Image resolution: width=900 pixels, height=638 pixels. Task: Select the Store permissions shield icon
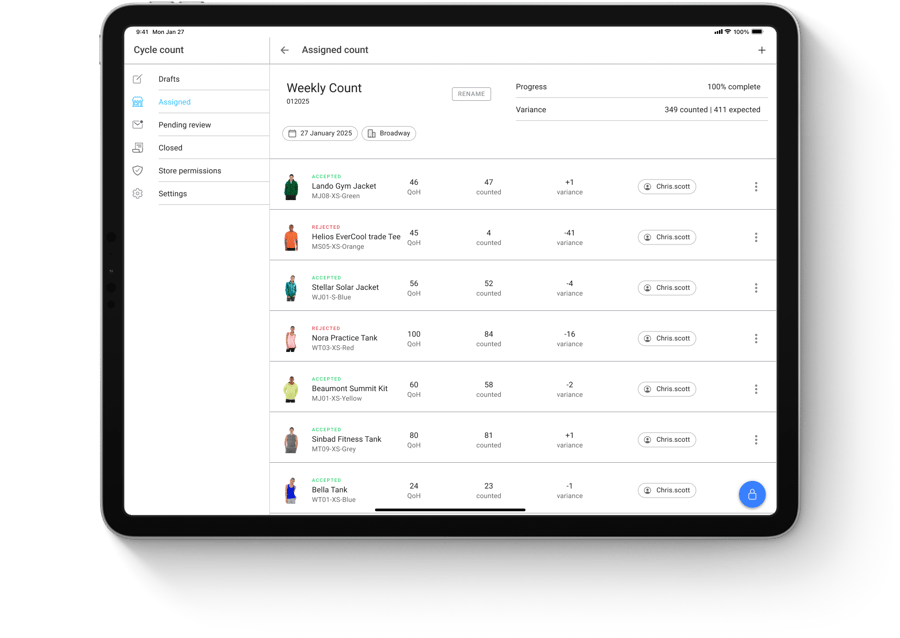(137, 170)
